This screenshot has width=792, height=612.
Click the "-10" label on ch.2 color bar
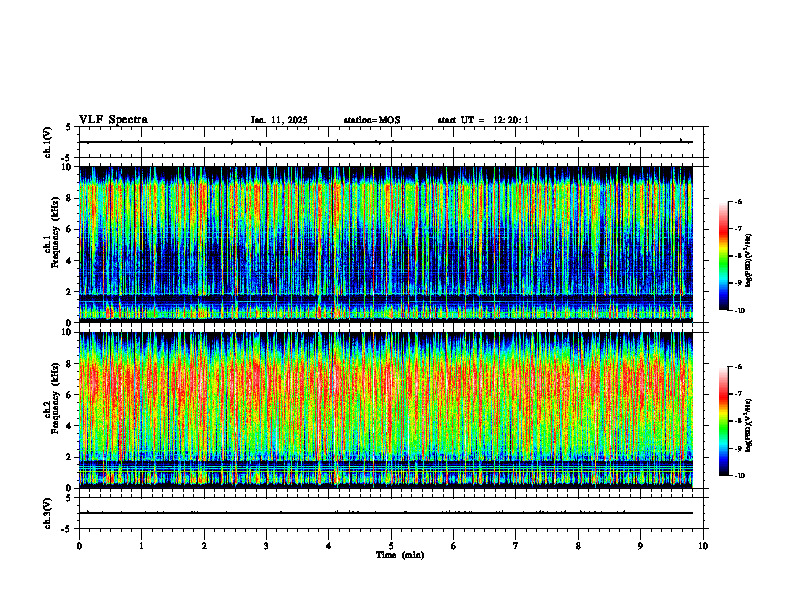[739, 476]
